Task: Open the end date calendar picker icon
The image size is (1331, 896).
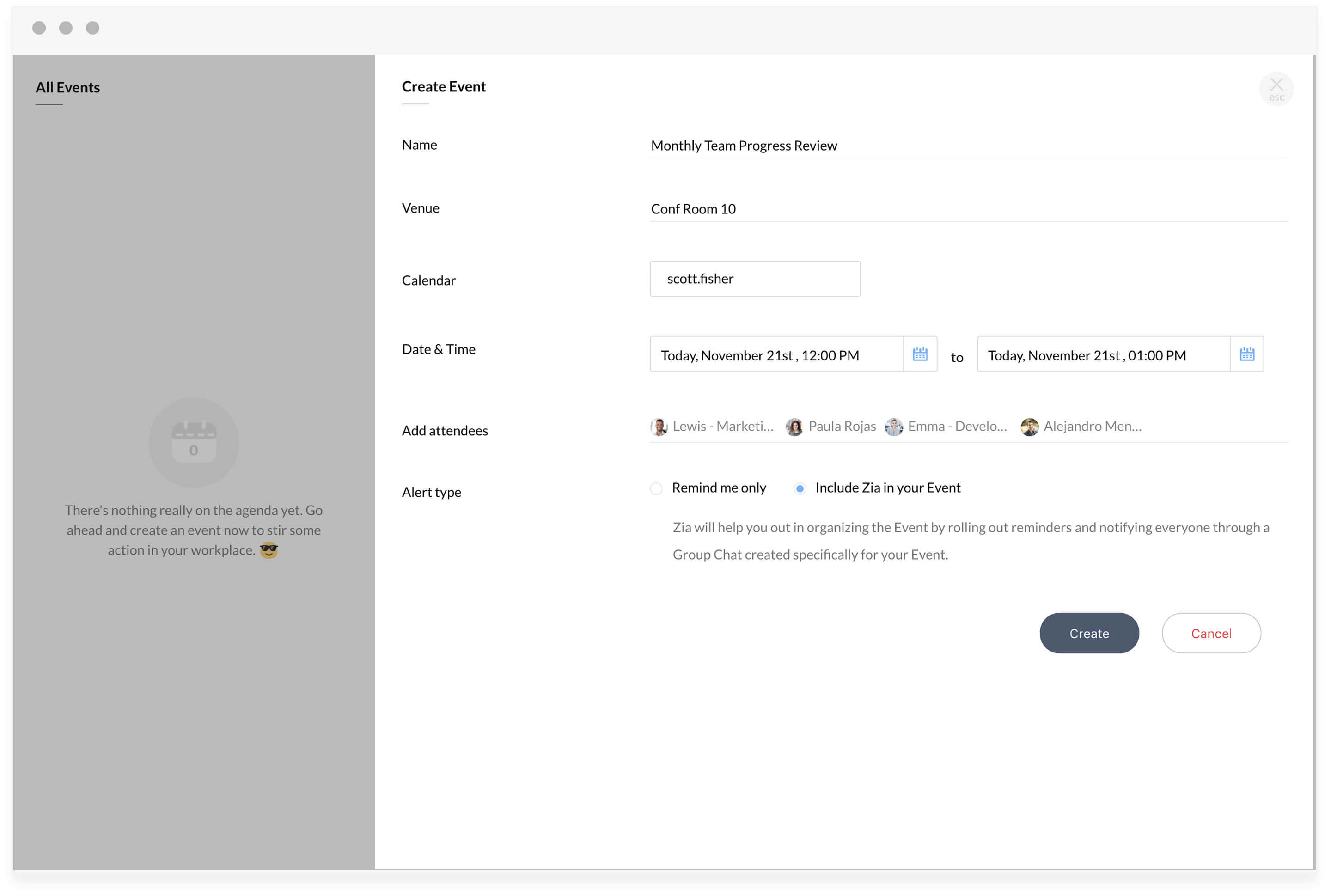Action: [x=1246, y=354]
